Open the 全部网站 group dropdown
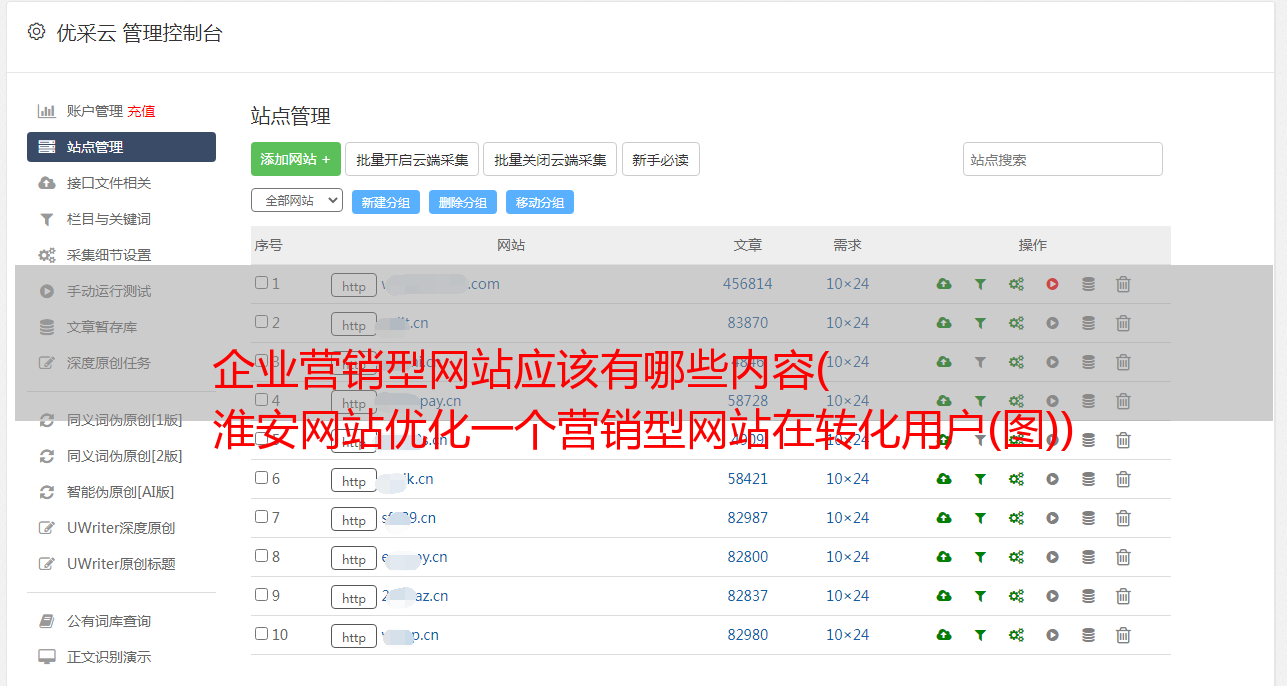 pyautogui.click(x=297, y=201)
